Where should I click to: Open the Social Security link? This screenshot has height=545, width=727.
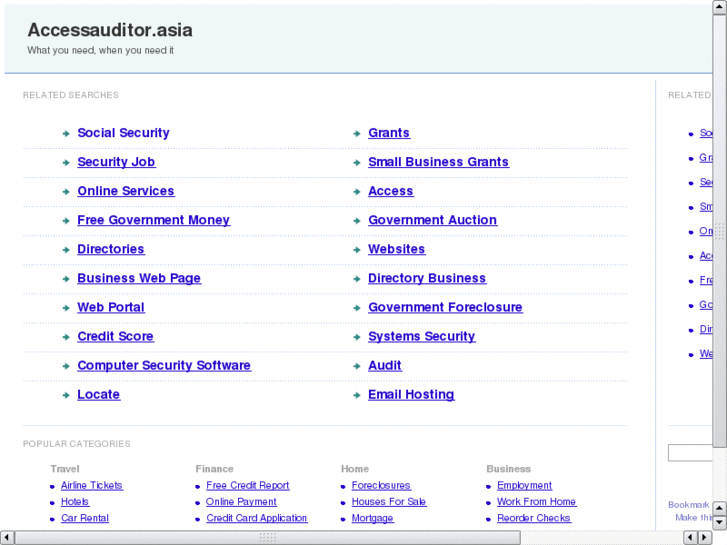click(123, 133)
